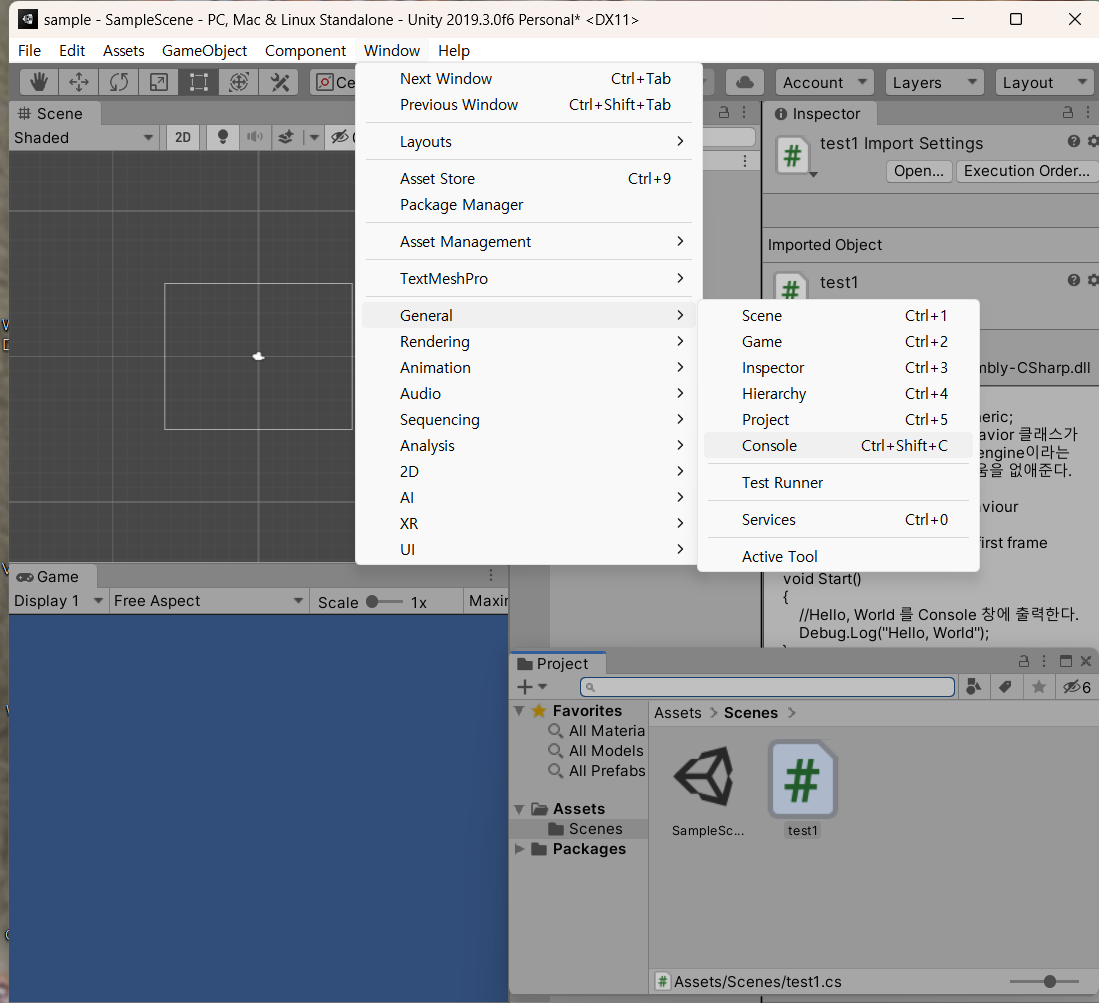
Task: Click Search by Type icon in Project
Action: point(973,687)
